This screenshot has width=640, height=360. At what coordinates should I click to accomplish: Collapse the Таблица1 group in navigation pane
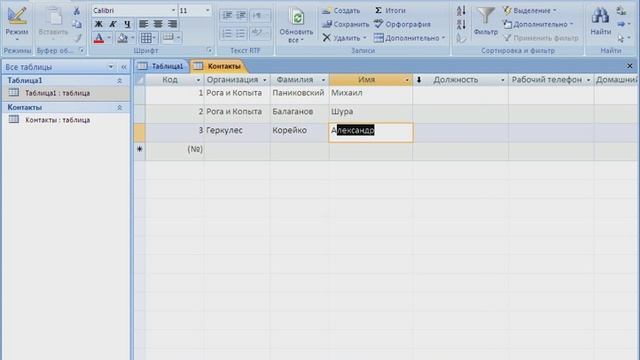120,81
